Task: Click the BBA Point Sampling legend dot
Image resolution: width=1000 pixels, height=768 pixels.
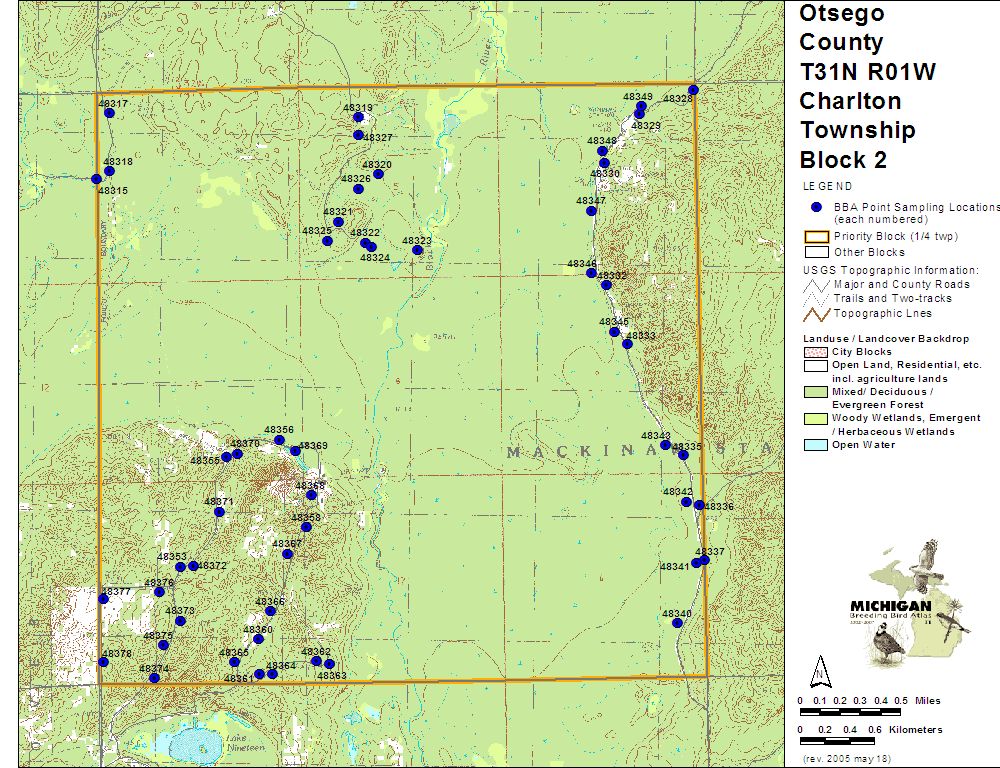Action: (816, 206)
